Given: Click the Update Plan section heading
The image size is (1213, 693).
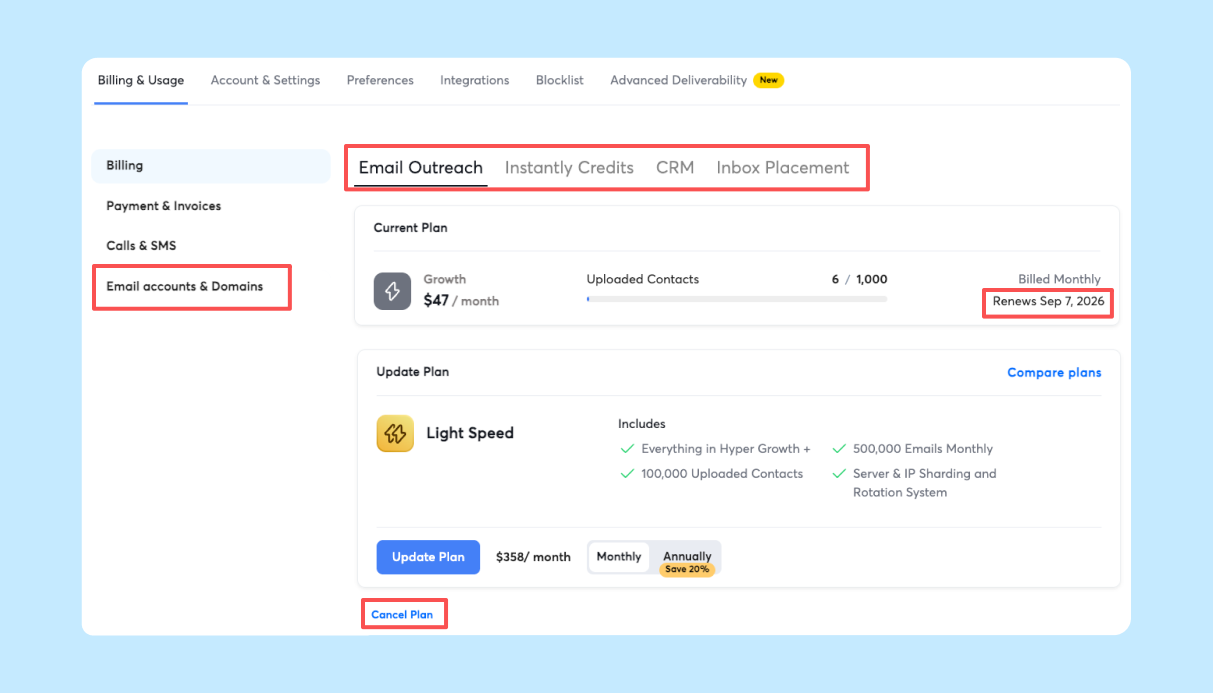Looking at the screenshot, I should [413, 372].
